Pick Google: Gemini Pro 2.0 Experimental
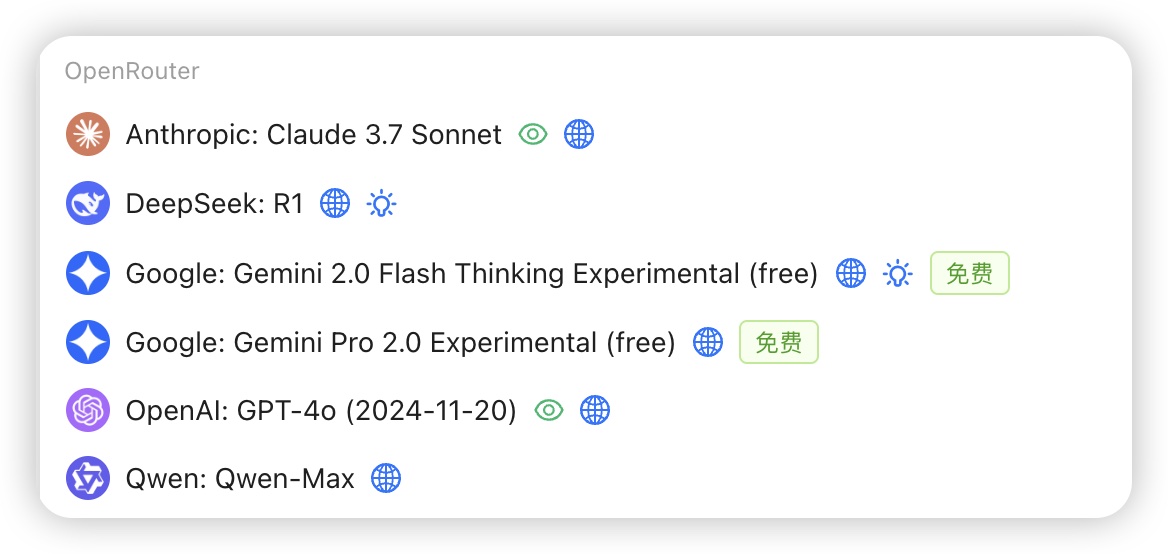 [401, 343]
